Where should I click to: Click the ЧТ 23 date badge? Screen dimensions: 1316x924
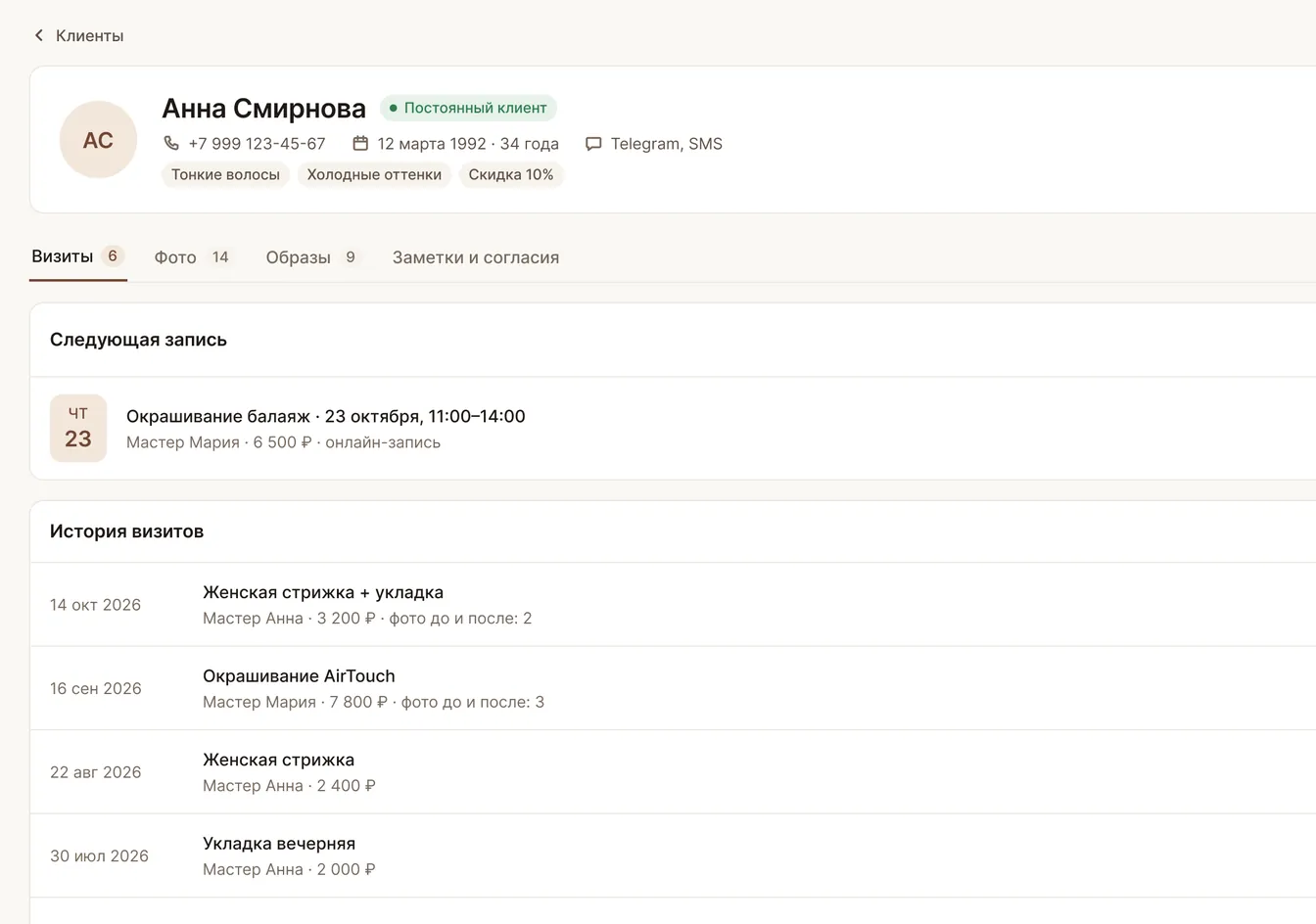point(78,428)
